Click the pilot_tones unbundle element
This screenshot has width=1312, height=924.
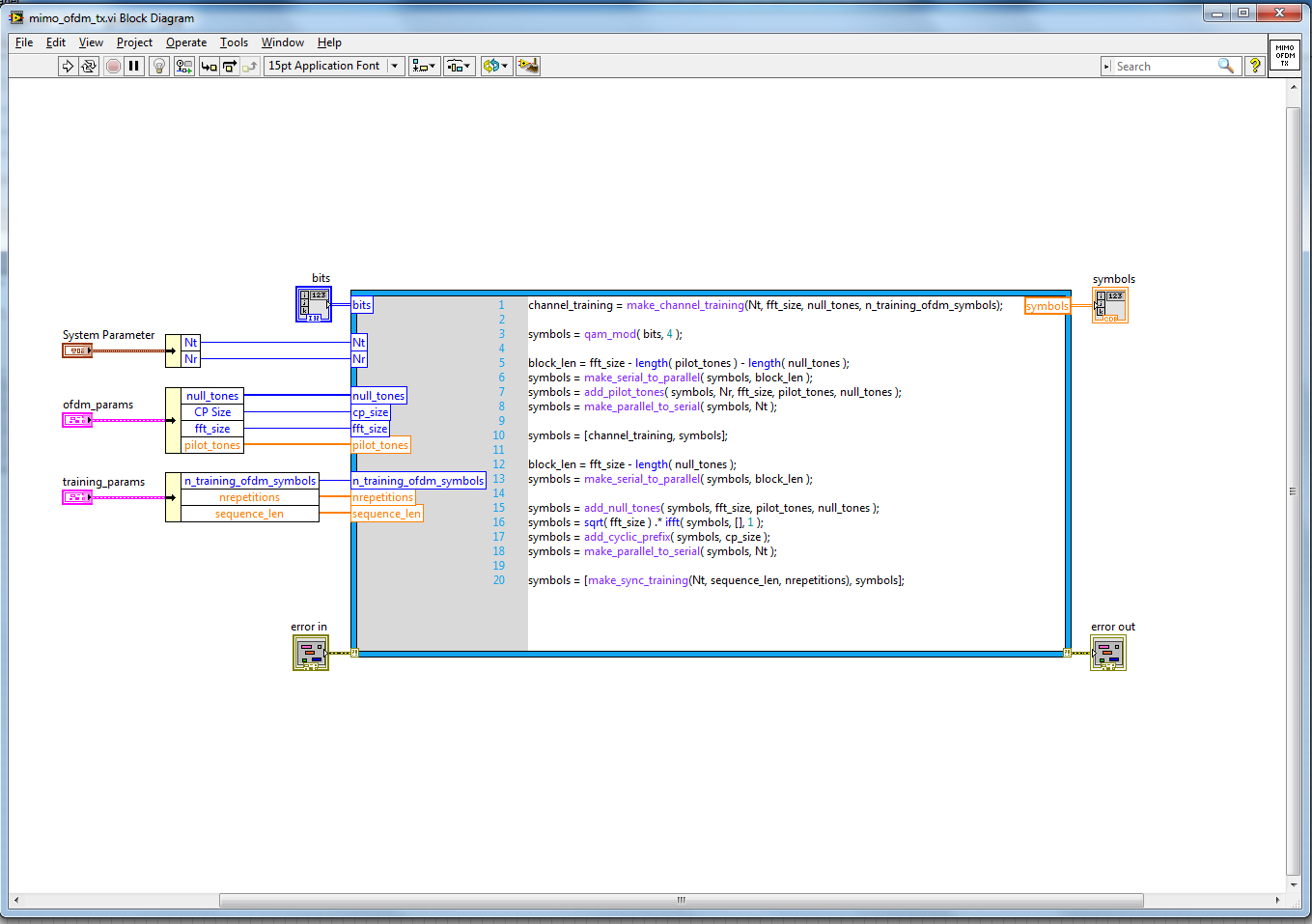(212, 445)
